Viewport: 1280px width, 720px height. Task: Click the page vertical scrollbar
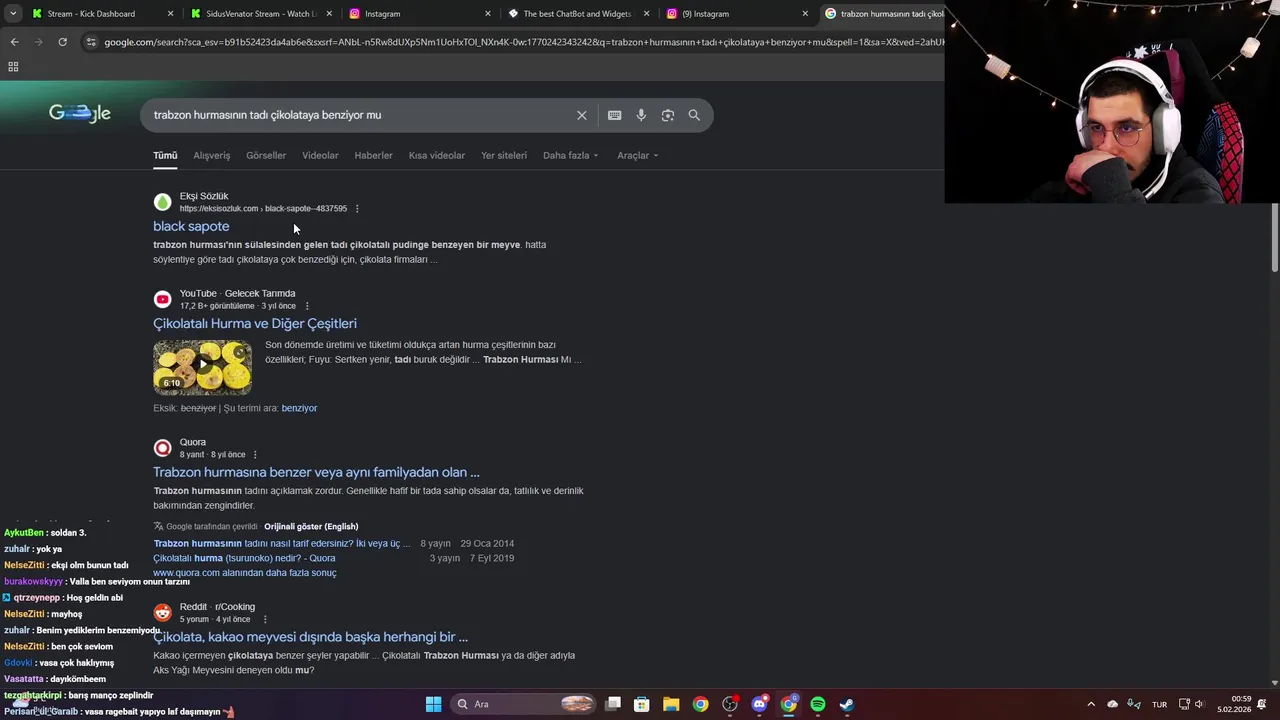[1275, 236]
